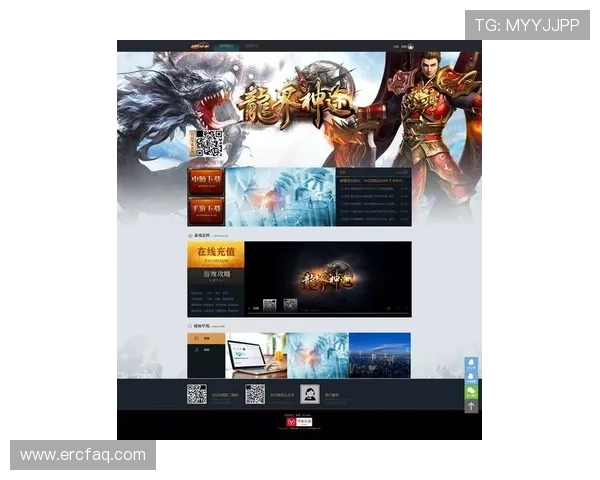Click the 手游下载 download button

[x=206, y=211]
